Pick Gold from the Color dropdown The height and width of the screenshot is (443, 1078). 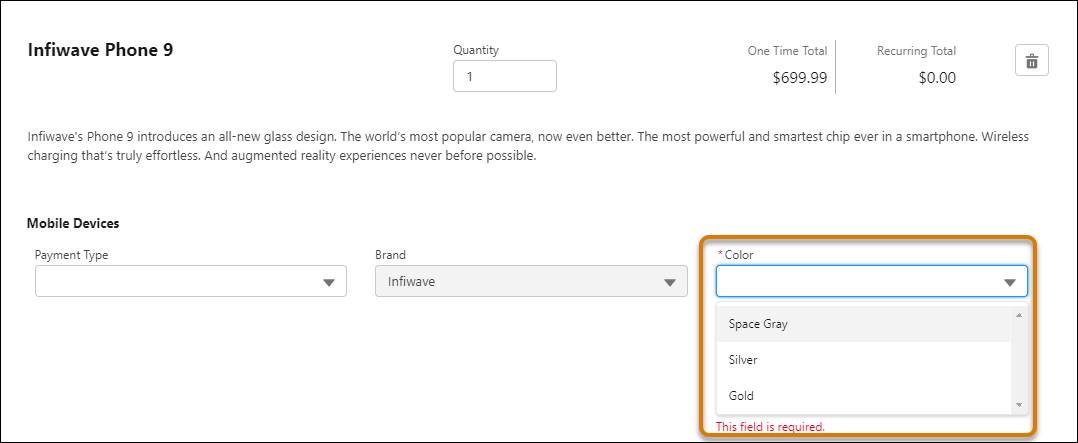[x=864, y=396]
